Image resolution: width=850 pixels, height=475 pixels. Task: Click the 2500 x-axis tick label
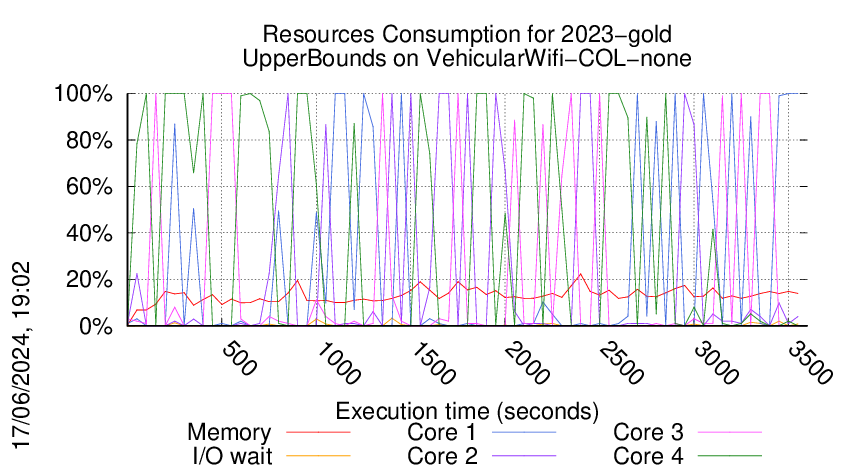[621, 363]
